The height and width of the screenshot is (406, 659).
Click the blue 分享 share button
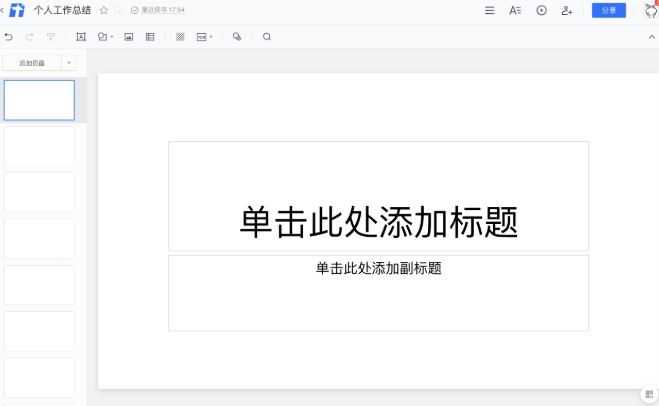tap(609, 11)
